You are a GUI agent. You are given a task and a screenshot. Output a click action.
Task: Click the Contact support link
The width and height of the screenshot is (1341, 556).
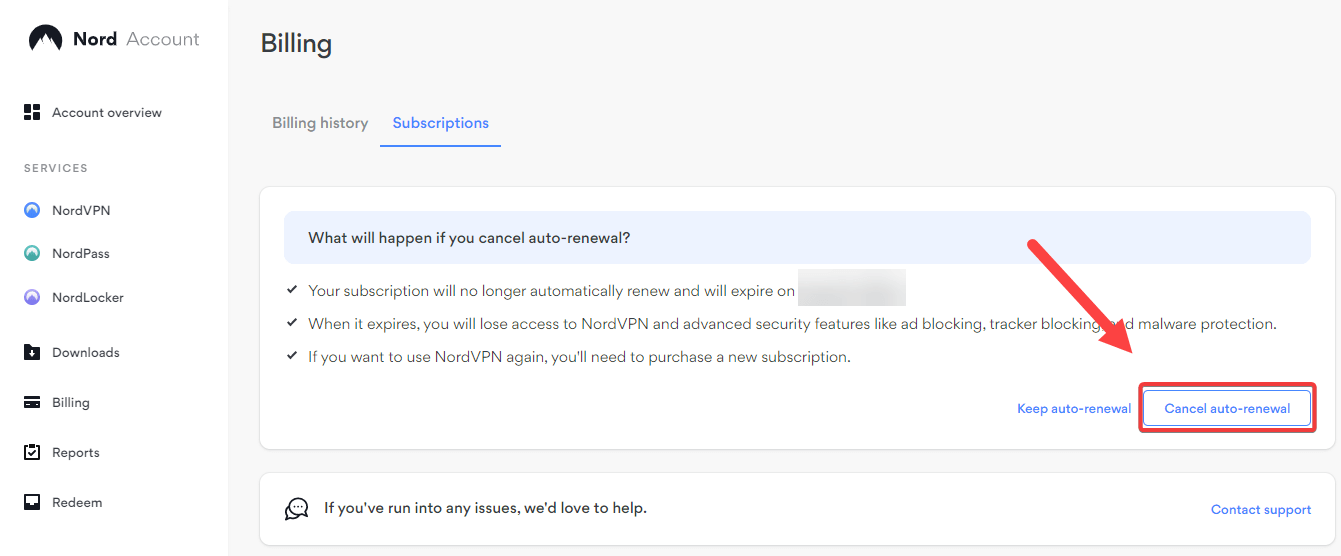1261,509
